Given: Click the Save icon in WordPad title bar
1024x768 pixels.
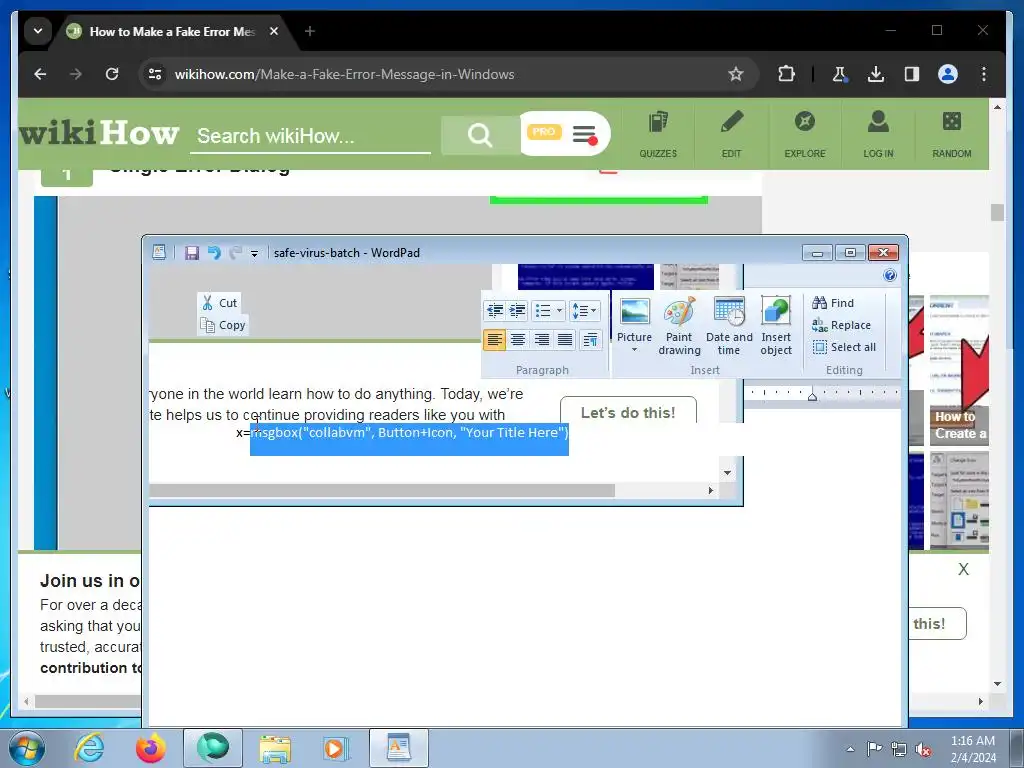Looking at the screenshot, I should tap(191, 253).
